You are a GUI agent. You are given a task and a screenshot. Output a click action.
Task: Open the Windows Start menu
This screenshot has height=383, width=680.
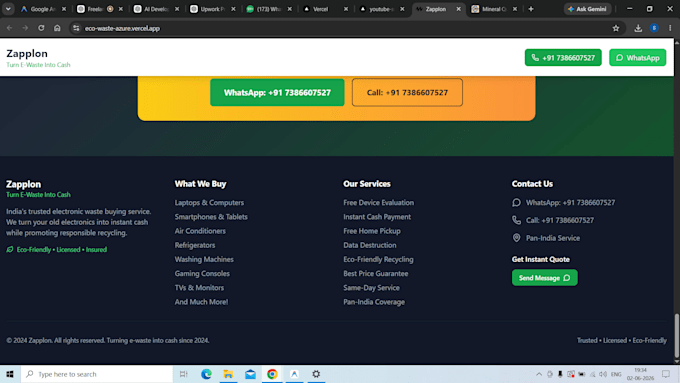pos(10,374)
